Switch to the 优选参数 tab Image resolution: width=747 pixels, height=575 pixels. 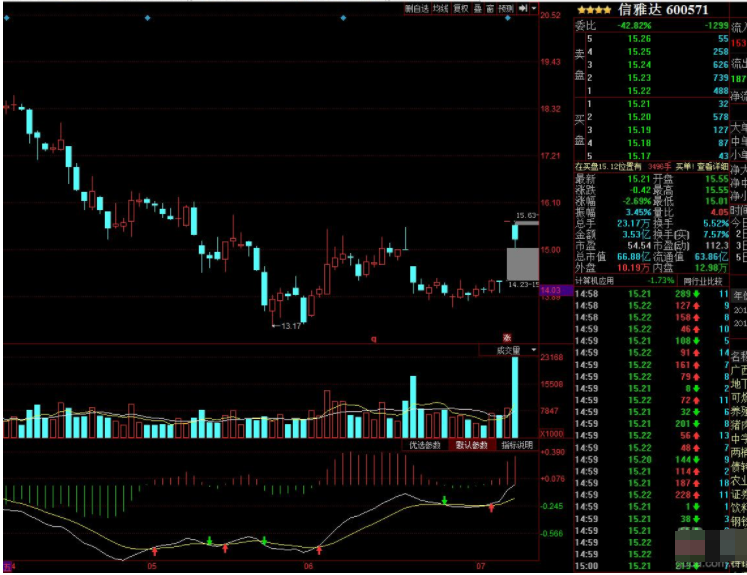coord(425,445)
